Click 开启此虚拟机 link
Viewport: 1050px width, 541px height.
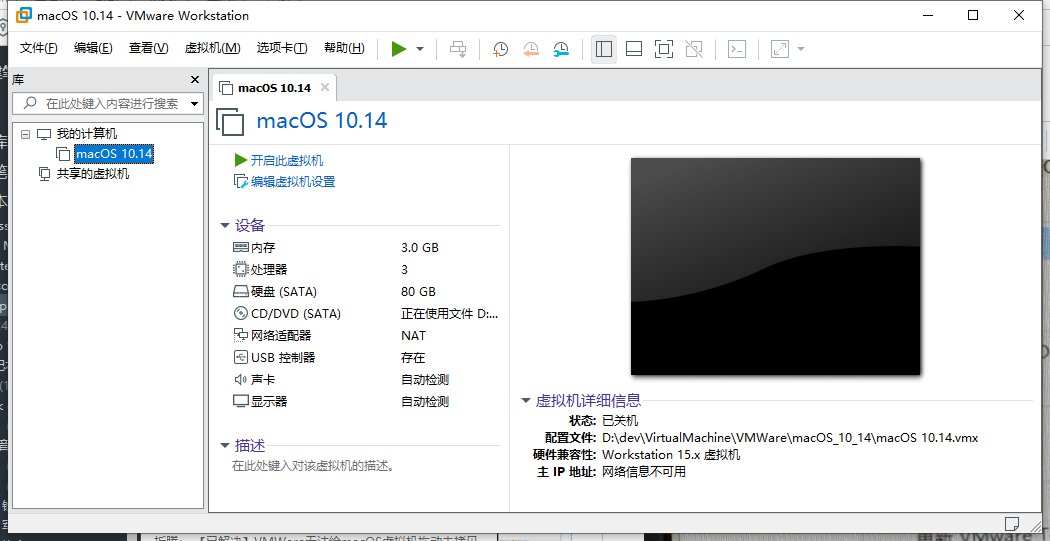pyautogui.click(x=287, y=161)
